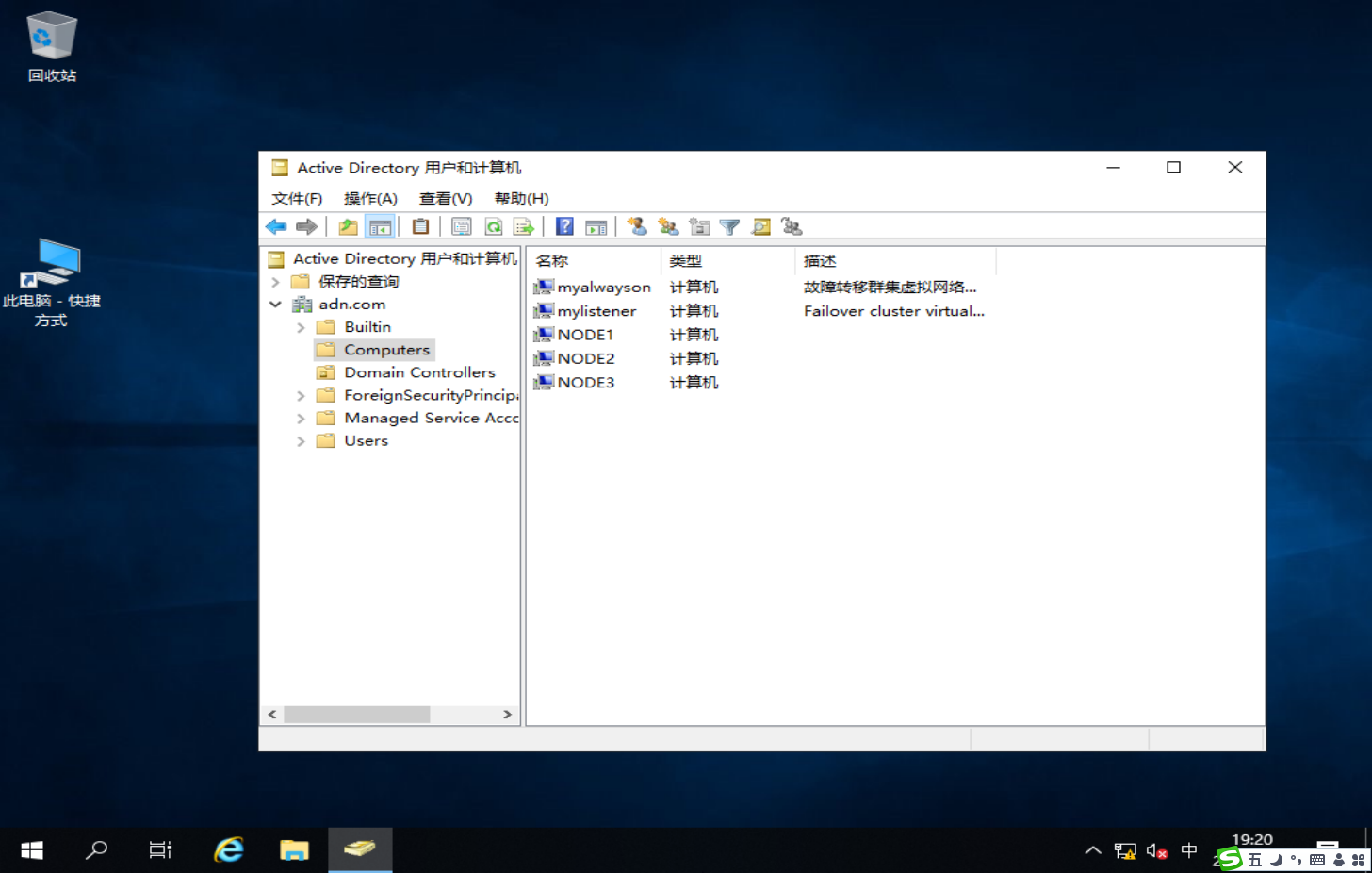Image resolution: width=1372 pixels, height=873 pixels.
Task: Create a new group with the toolbar icon
Action: 669,226
